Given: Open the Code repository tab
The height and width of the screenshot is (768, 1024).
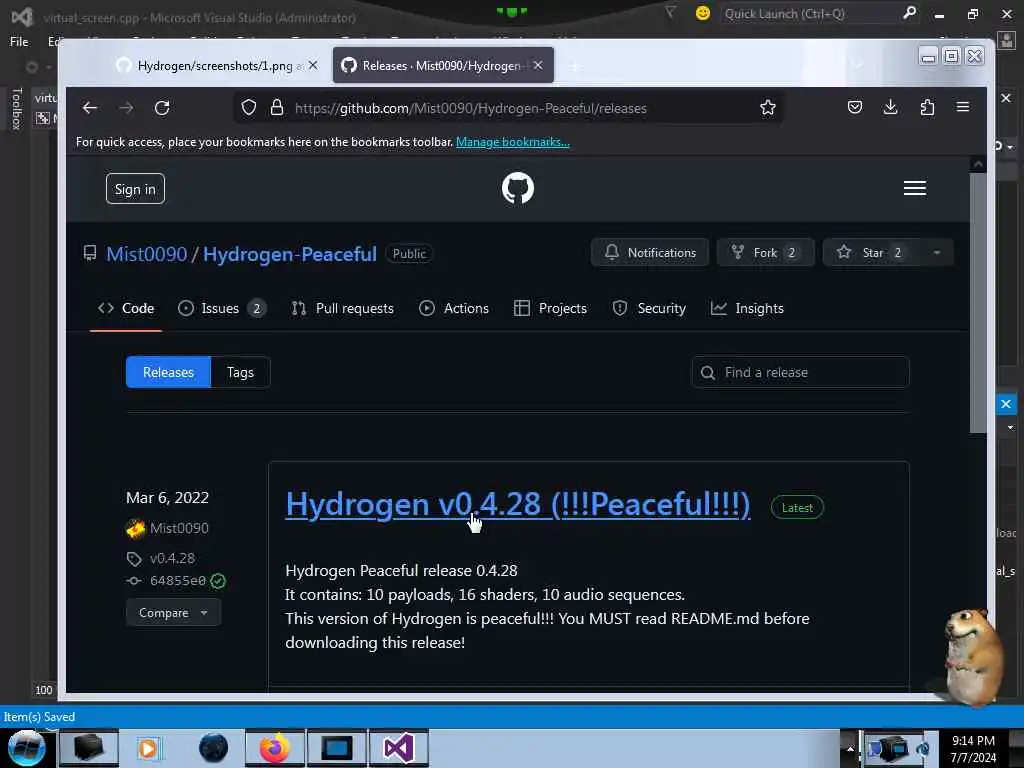Looking at the screenshot, I should (126, 308).
